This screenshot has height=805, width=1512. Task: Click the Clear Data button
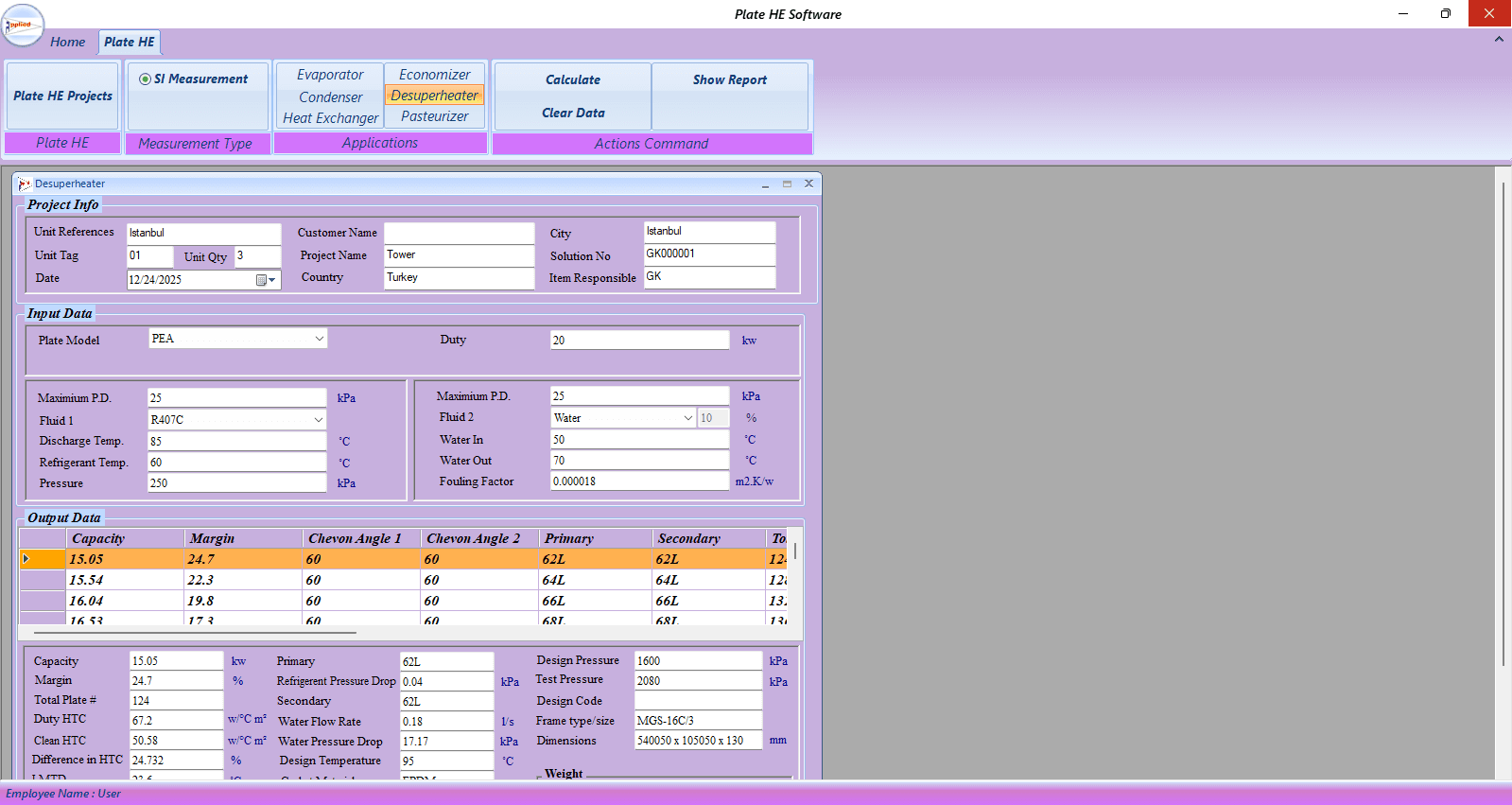pyautogui.click(x=573, y=113)
